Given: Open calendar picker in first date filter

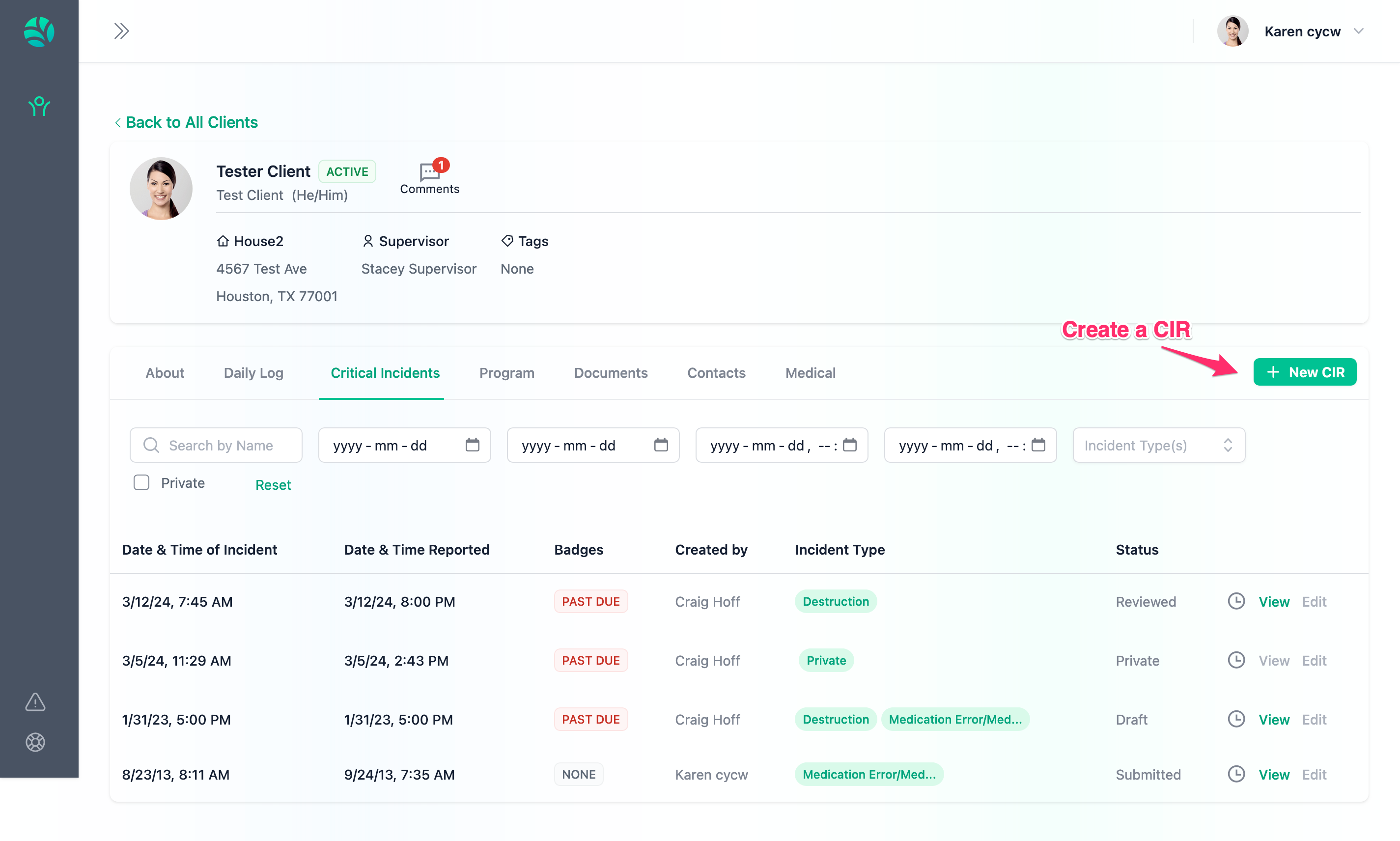Looking at the screenshot, I should (472, 445).
